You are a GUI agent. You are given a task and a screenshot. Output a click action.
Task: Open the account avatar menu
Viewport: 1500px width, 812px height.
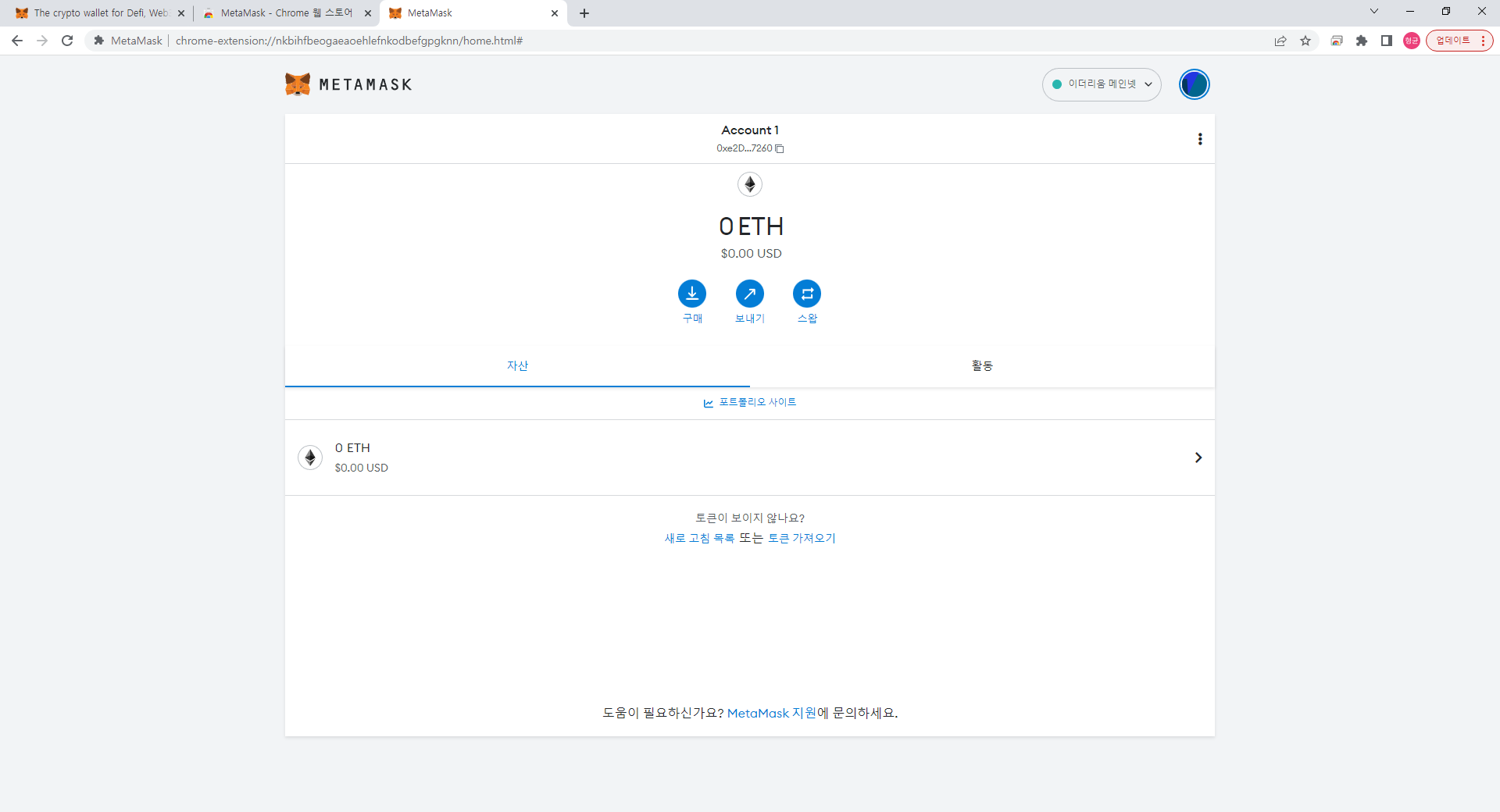[x=1195, y=84]
